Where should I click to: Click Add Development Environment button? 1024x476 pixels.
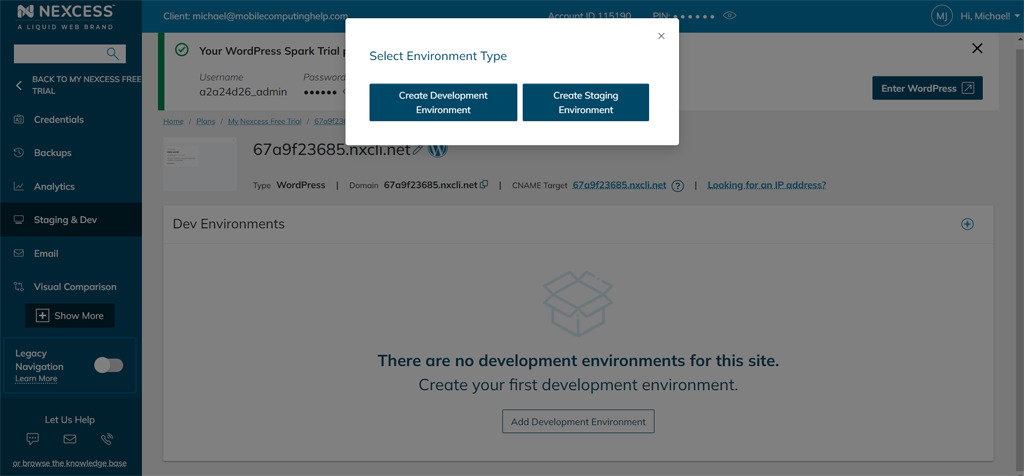click(578, 422)
